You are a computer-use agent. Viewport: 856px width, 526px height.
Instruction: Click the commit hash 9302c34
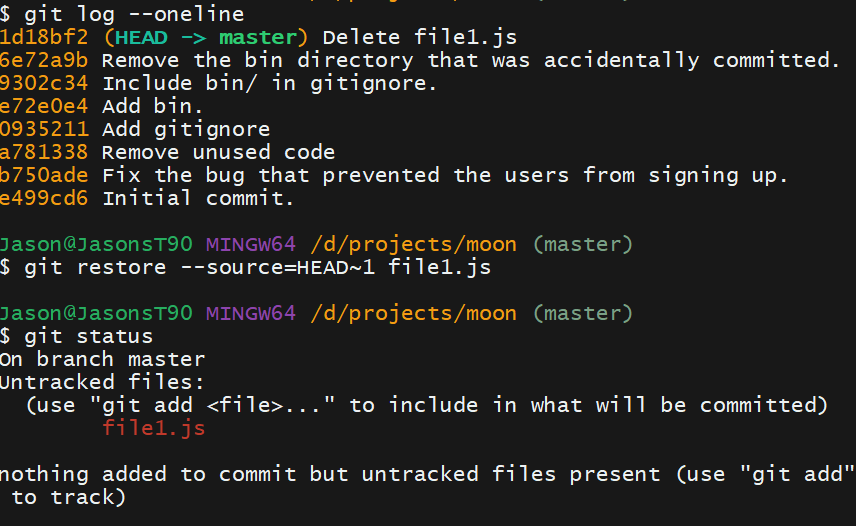pyautogui.click(x=44, y=84)
